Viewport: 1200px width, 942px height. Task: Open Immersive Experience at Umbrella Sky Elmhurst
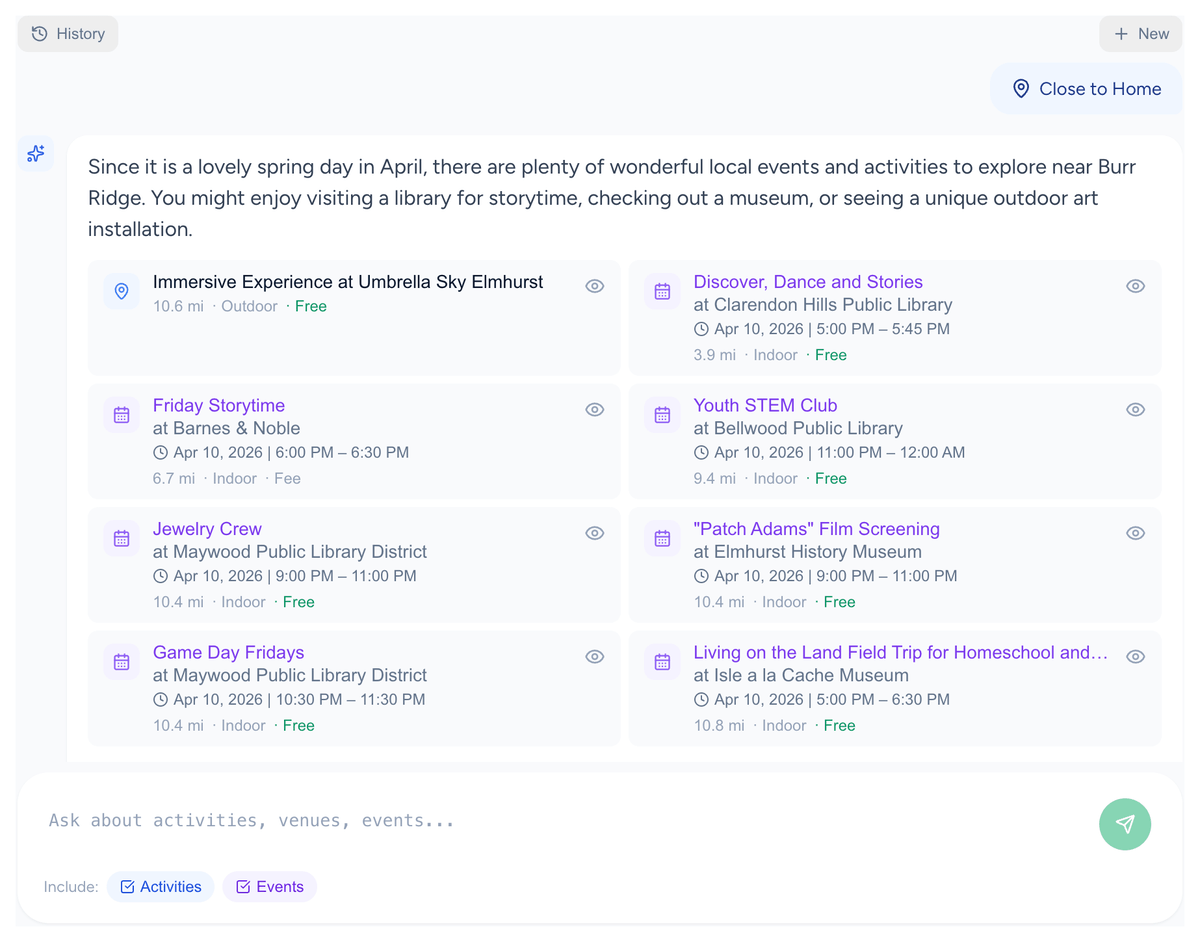tap(348, 282)
